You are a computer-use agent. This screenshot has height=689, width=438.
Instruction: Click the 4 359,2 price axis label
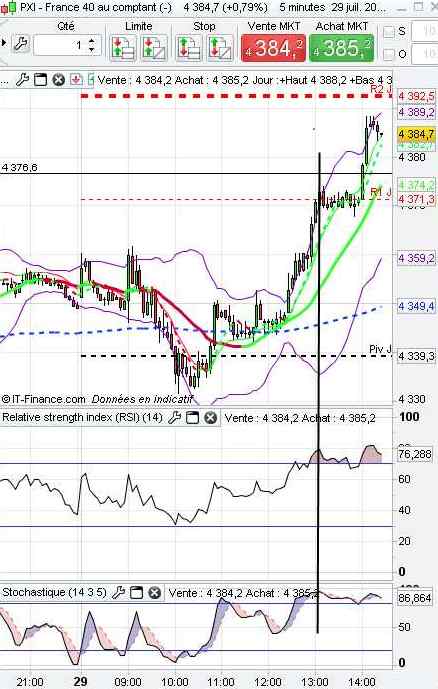(416, 258)
